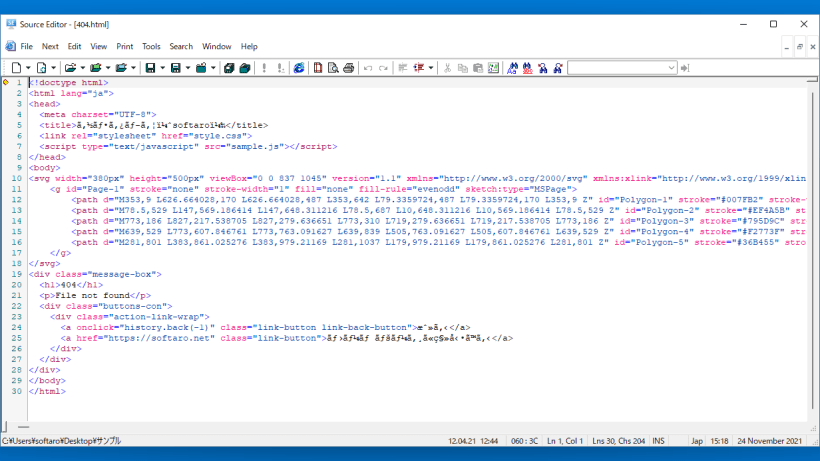Viewport: 820px width, 461px height.
Task: Click the second exclamation mark icon
Action: (x=281, y=68)
